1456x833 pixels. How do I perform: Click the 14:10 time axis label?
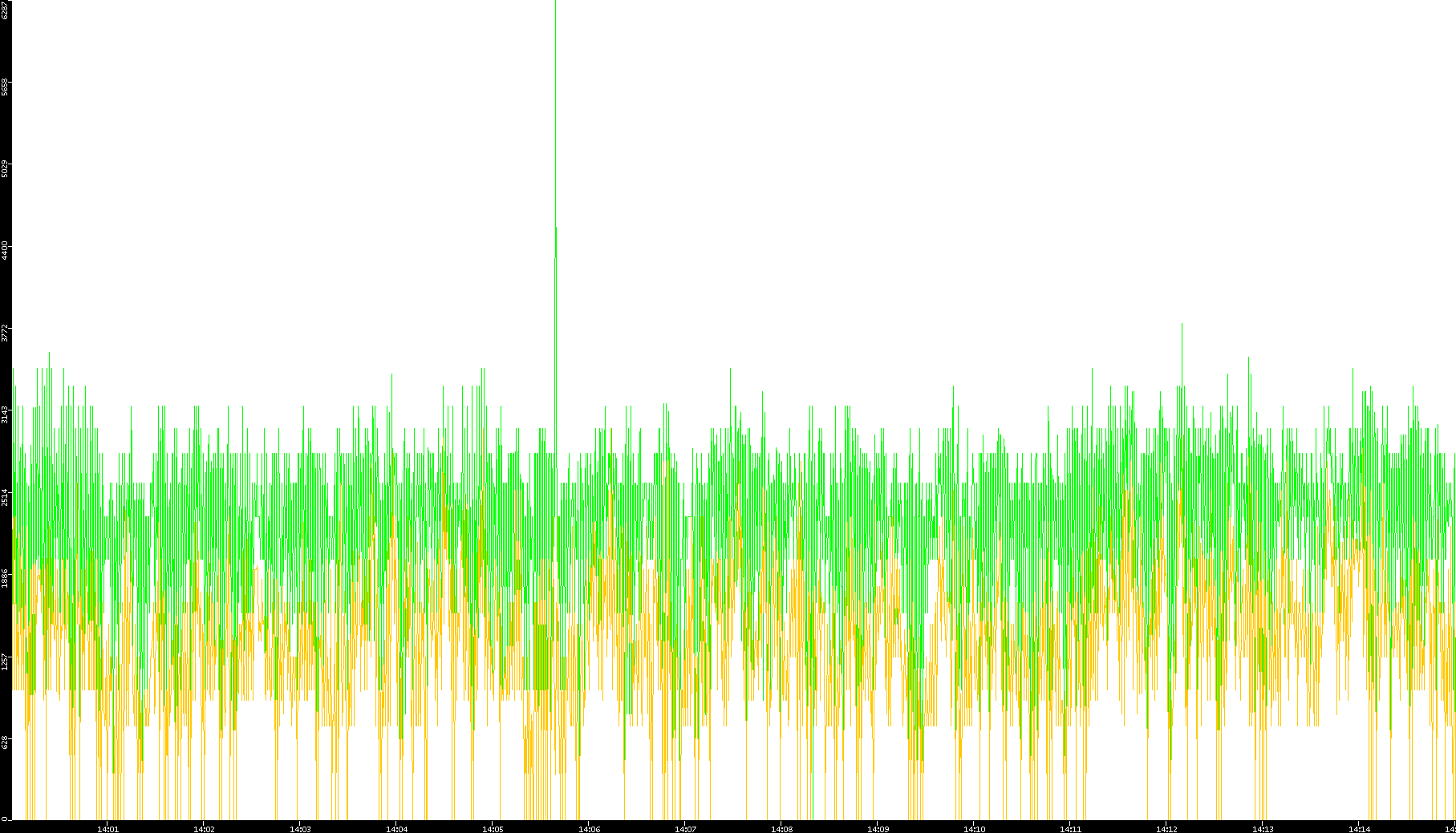[974, 828]
